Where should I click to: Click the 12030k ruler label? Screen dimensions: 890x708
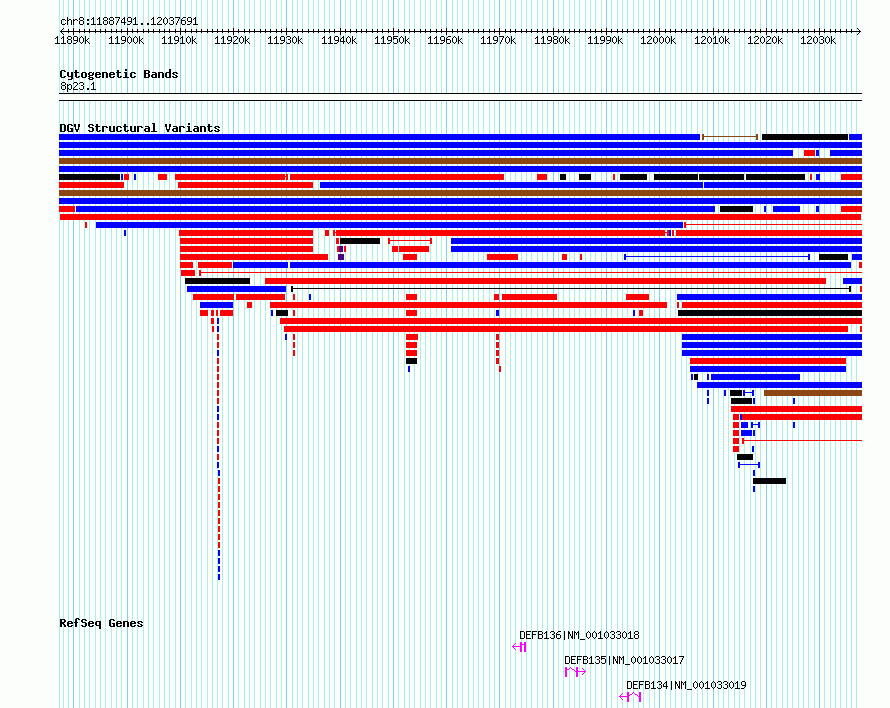point(818,40)
